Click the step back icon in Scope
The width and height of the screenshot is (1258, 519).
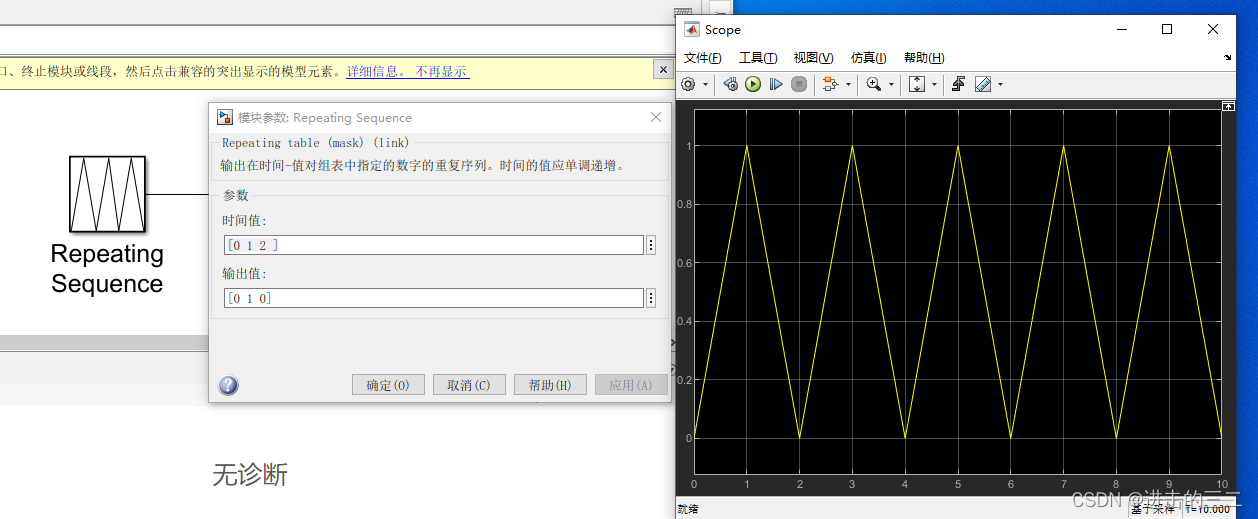click(x=731, y=85)
